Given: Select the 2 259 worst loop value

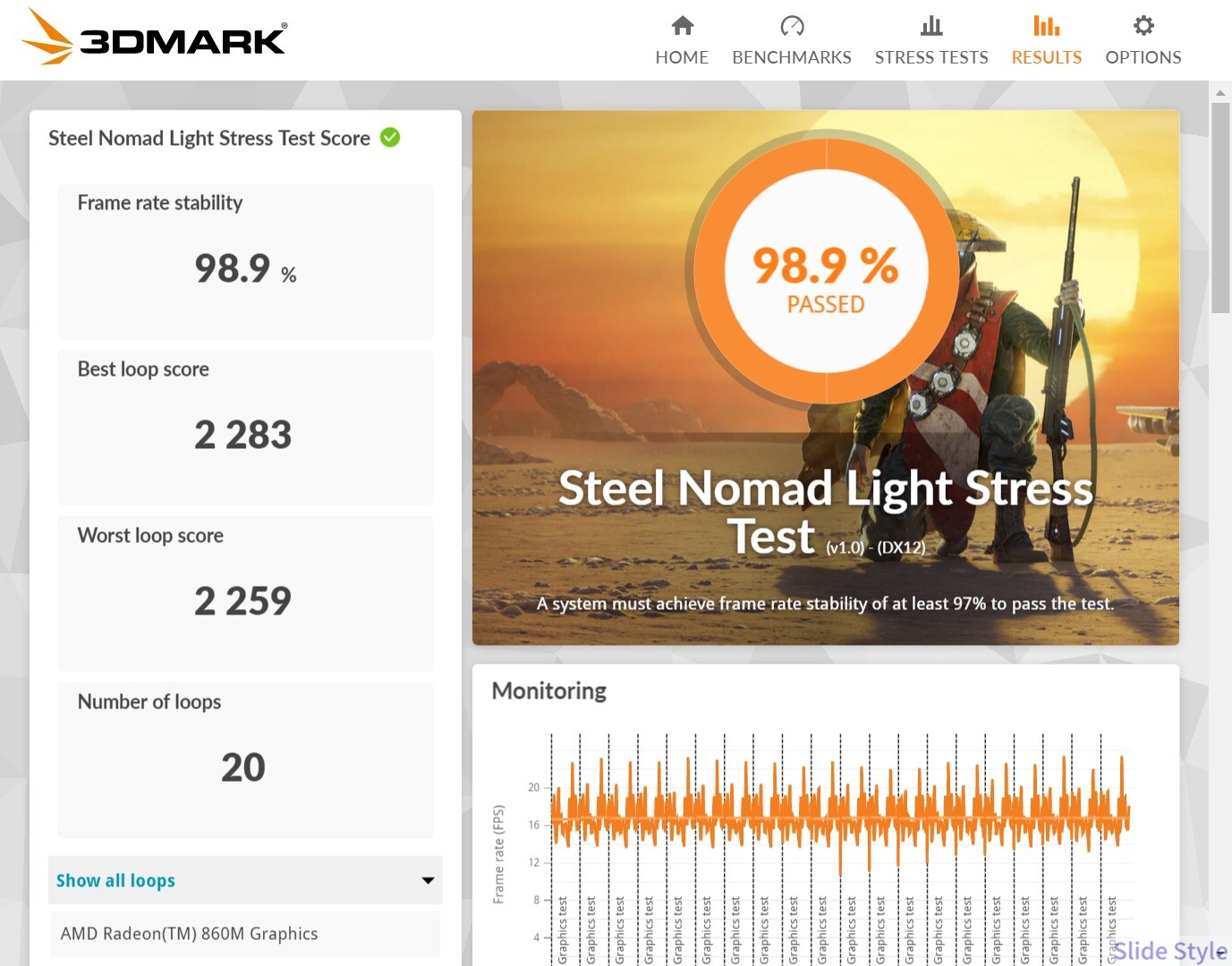Looking at the screenshot, I should click(x=243, y=601).
